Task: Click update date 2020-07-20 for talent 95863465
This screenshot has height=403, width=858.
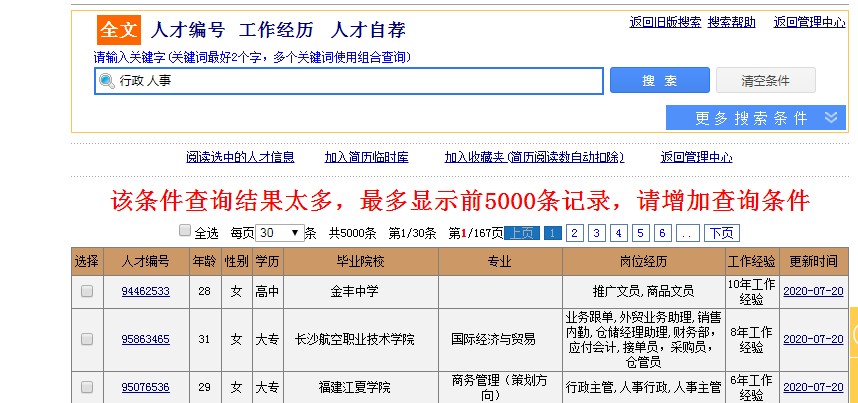Action: point(813,339)
